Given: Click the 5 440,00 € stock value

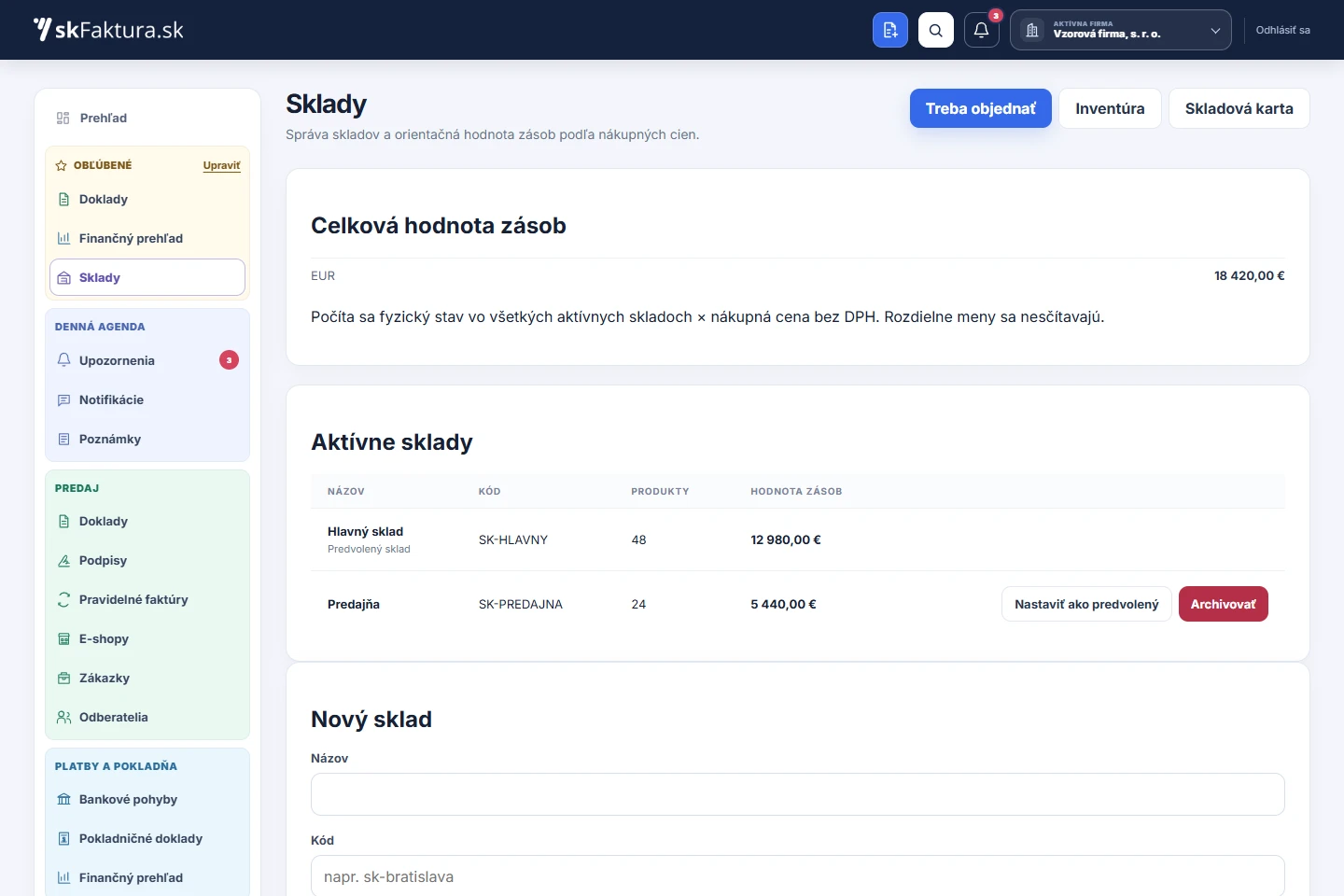Looking at the screenshot, I should (783, 604).
